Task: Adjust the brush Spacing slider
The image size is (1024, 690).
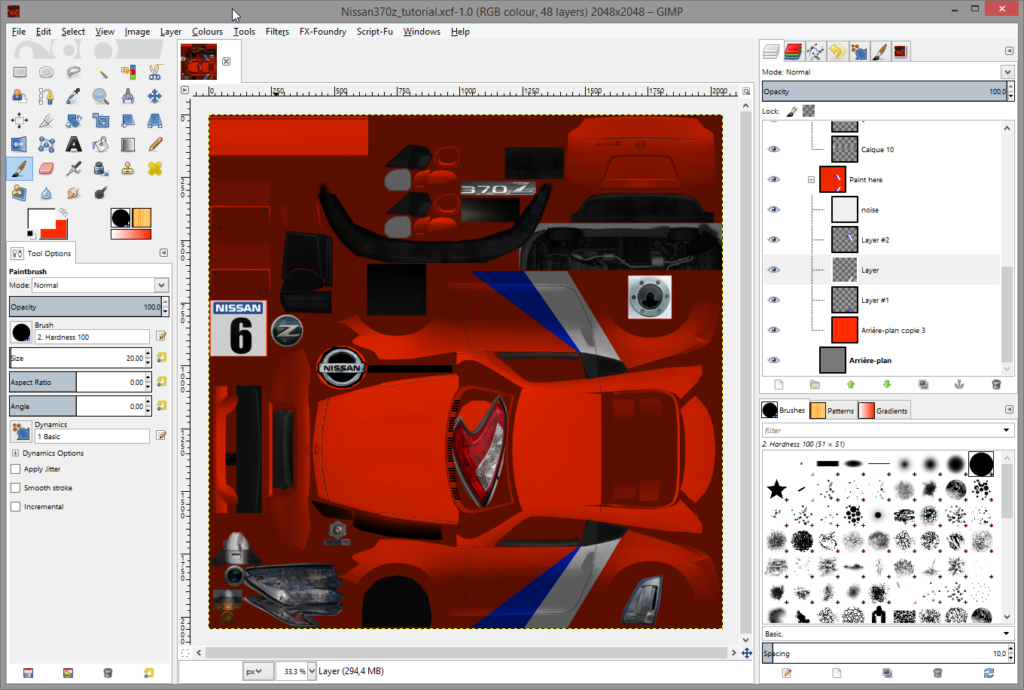Action: (x=884, y=653)
